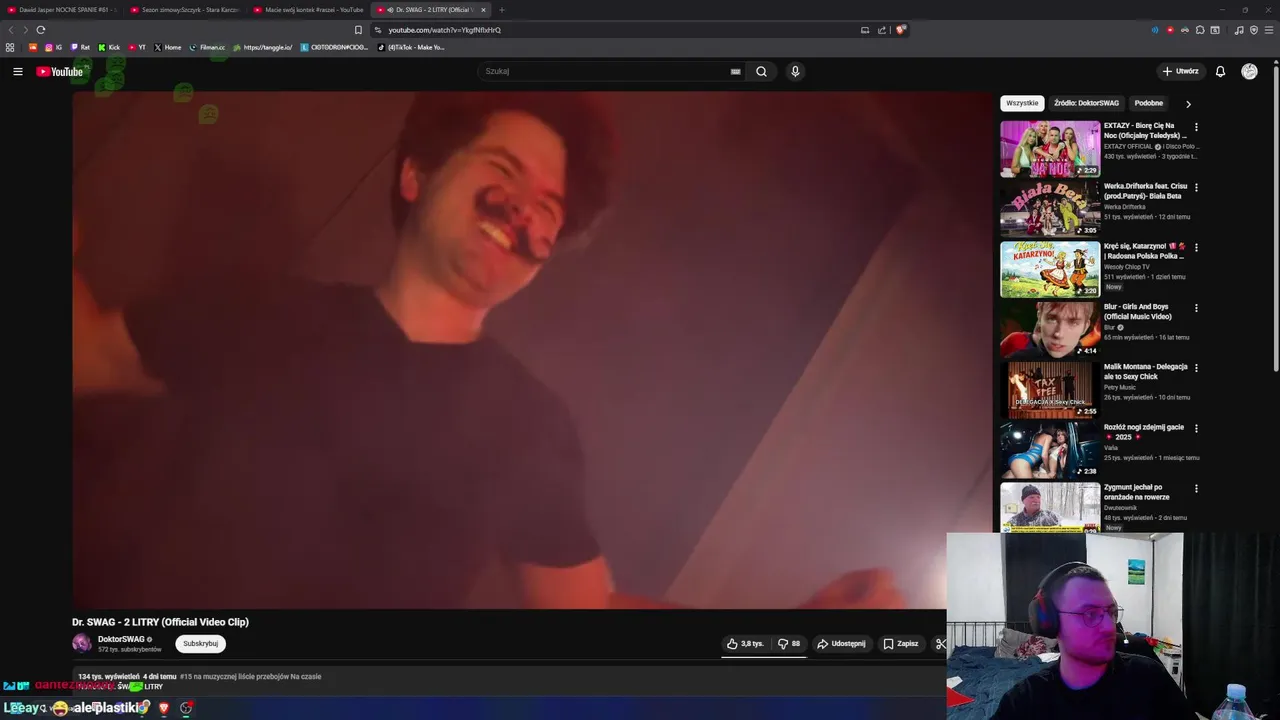Image resolution: width=1280 pixels, height=720 pixels.
Task: Click the red record extension icon
Action: (x=1170, y=30)
